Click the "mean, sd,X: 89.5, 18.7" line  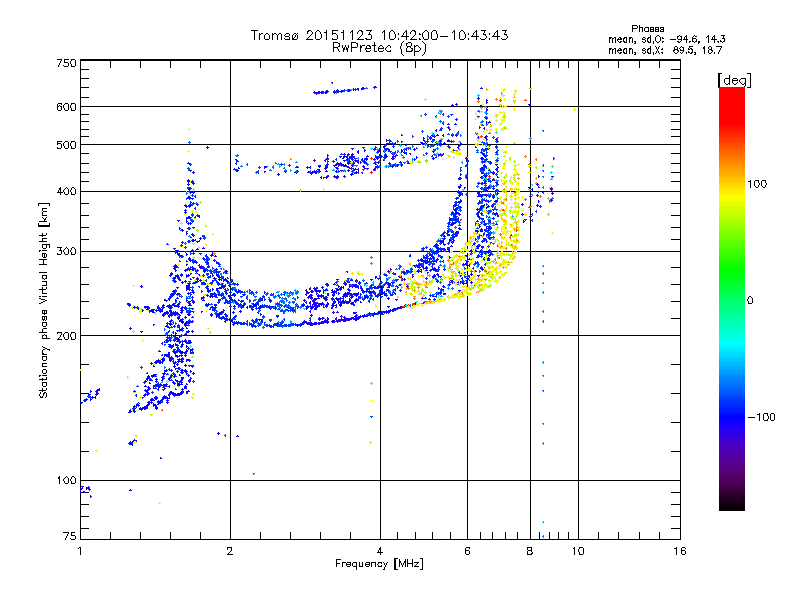click(665, 50)
